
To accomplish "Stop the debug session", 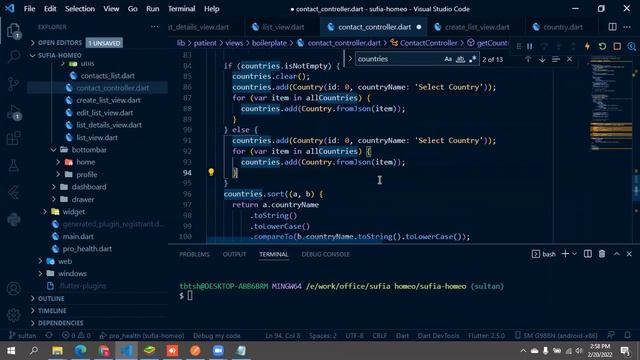I will point(617,46).
